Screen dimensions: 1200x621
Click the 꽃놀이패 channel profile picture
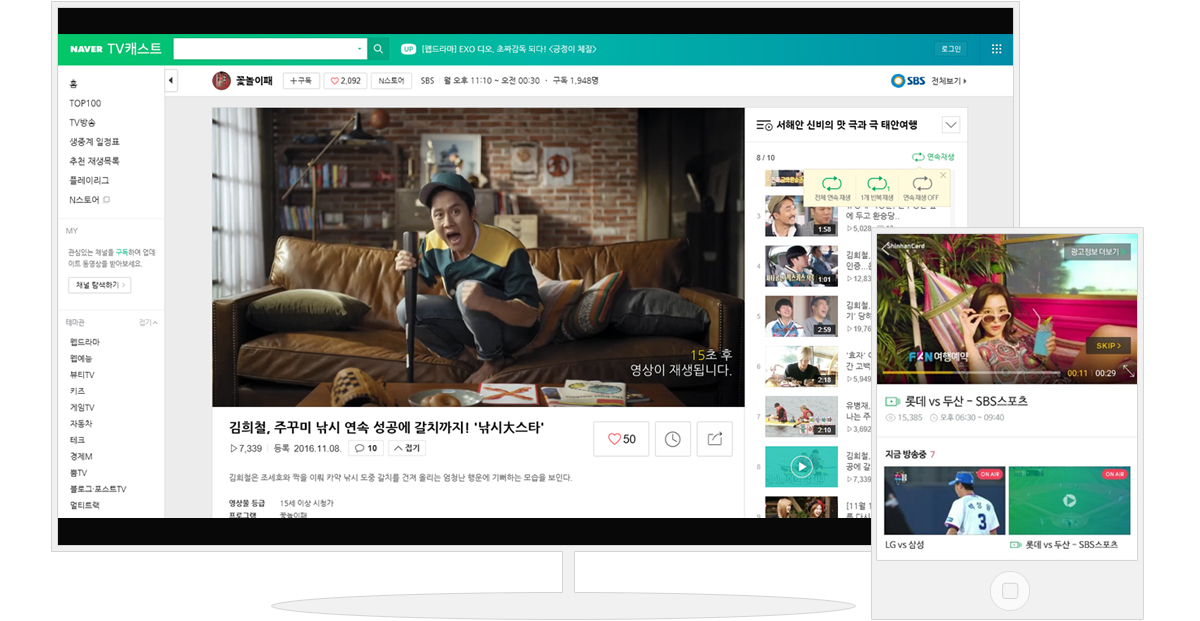221,81
